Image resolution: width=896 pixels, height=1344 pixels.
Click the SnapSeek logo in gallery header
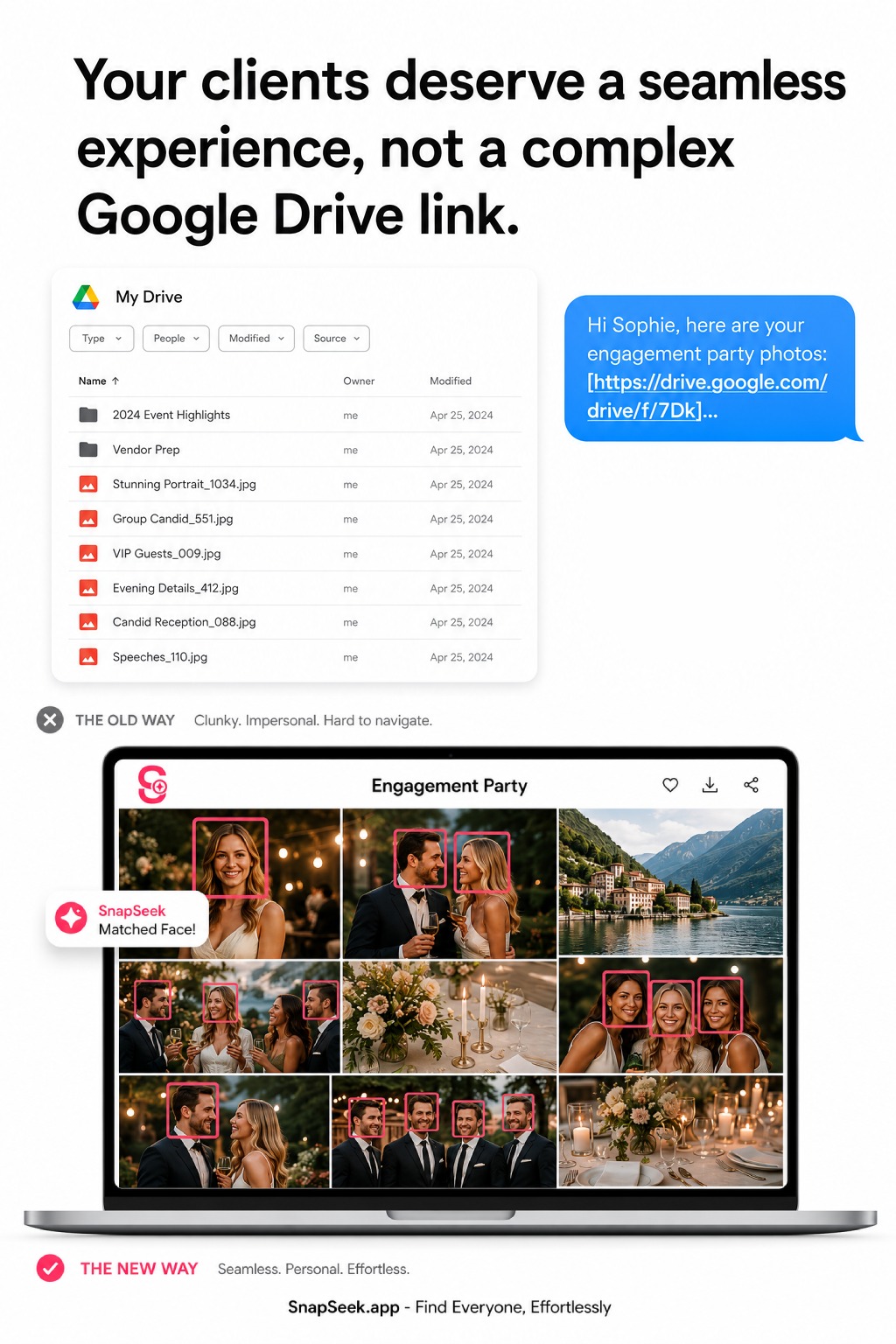pos(152,784)
